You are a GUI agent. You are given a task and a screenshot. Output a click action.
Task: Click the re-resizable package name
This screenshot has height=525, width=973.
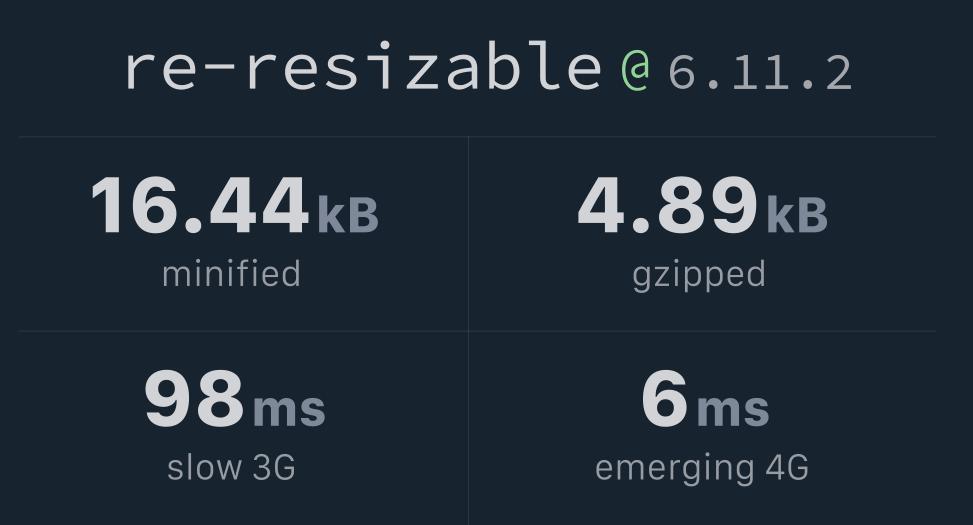pyautogui.click(x=362, y=68)
